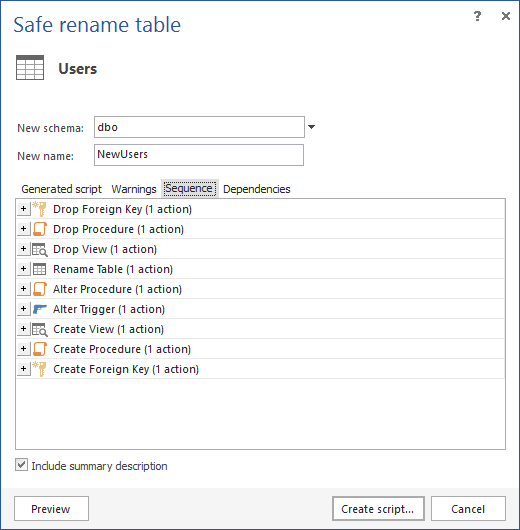This screenshot has width=520, height=530.
Task: Switch to the Generated script tab
Action: 61,189
